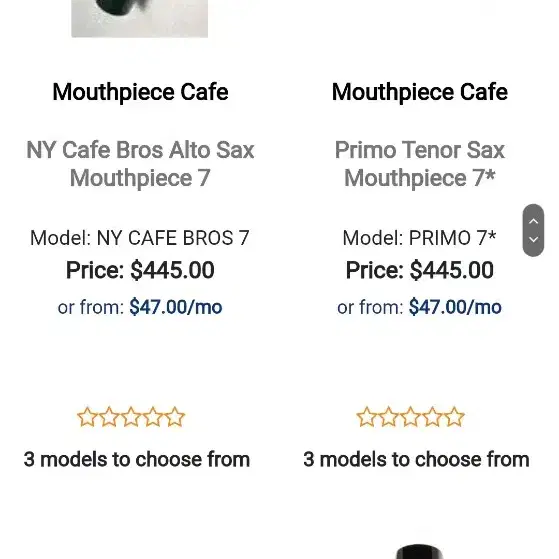Click $47.00/mo financing under NY Cafe Bros
The height and width of the screenshot is (559, 559).
click(x=176, y=307)
